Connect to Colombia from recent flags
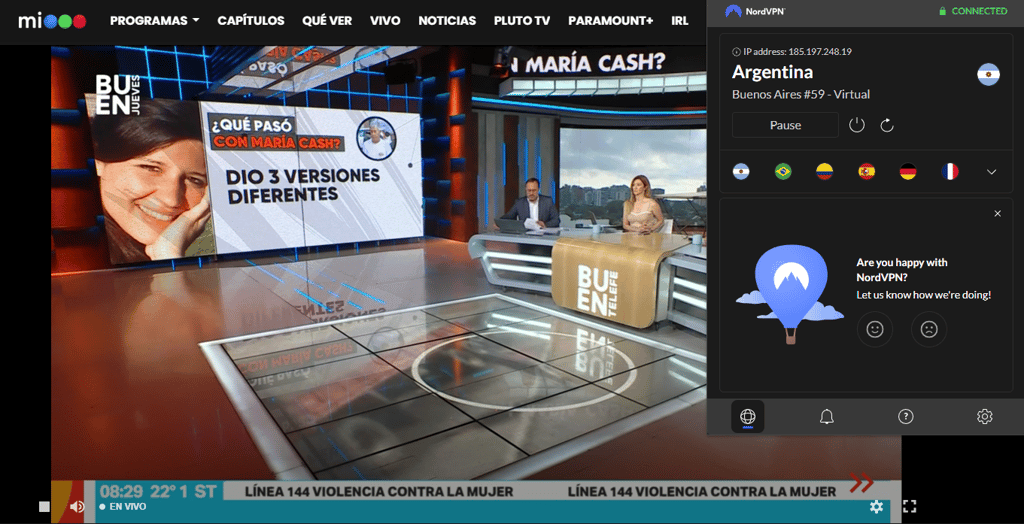This screenshot has width=1024, height=524. (x=825, y=171)
